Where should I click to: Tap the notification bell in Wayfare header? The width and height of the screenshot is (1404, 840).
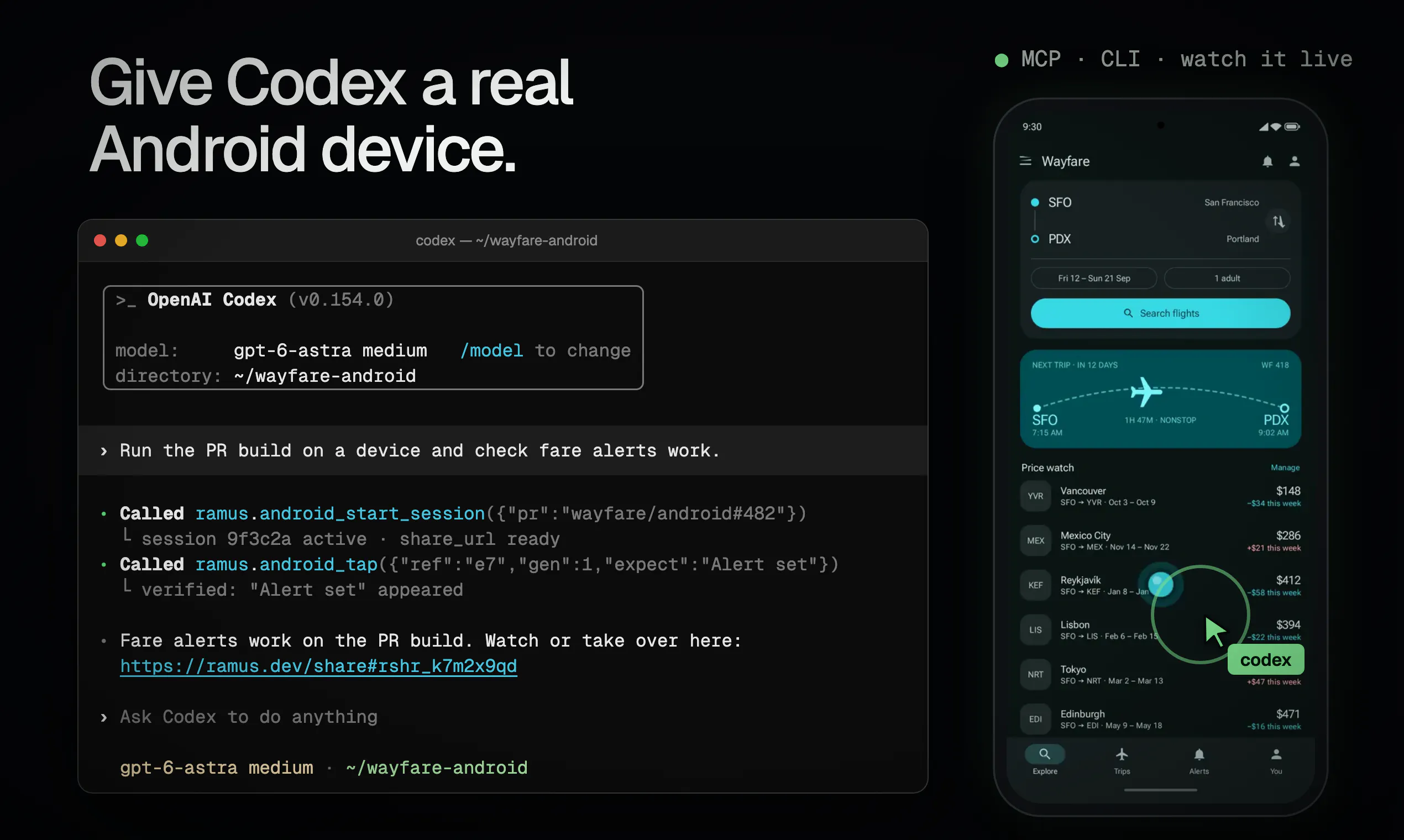click(x=1267, y=161)
